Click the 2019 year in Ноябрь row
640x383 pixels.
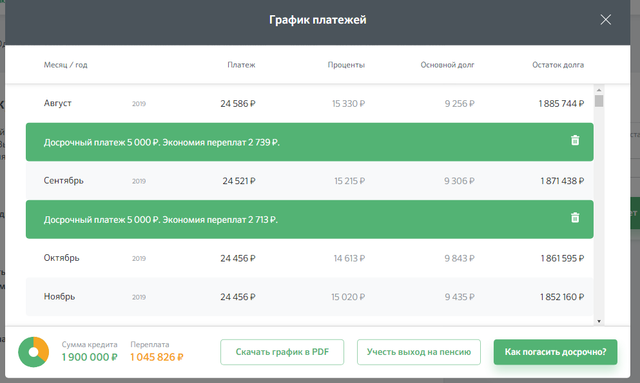pos(139,297)
